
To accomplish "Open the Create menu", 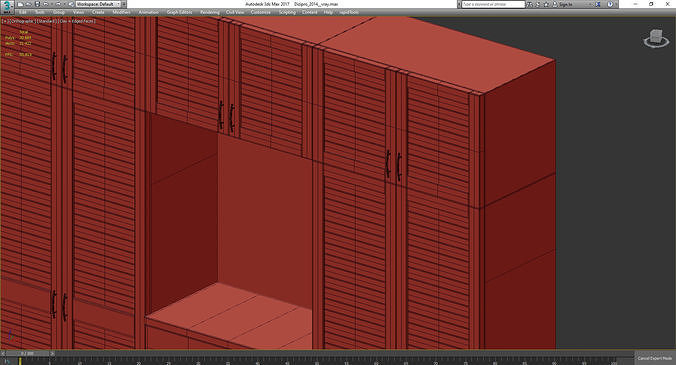I will [x=98, y=12].
